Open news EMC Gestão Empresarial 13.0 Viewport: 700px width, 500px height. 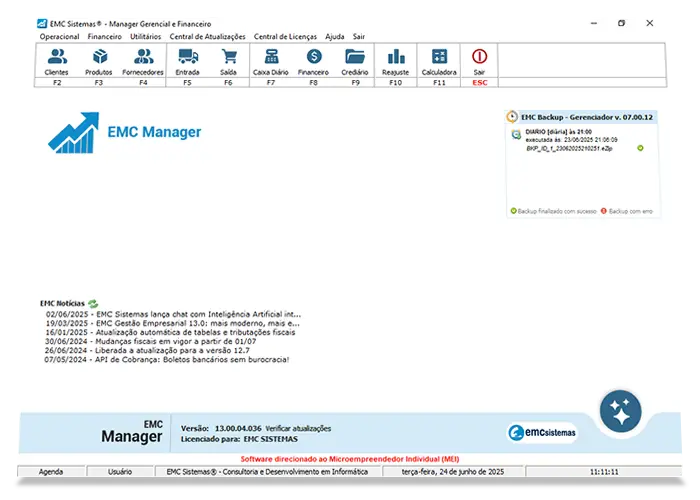tap(173, 323)
